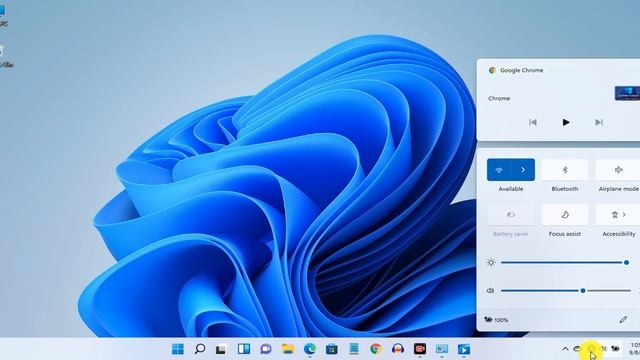Skip to next track in media control

pos(599,122)
